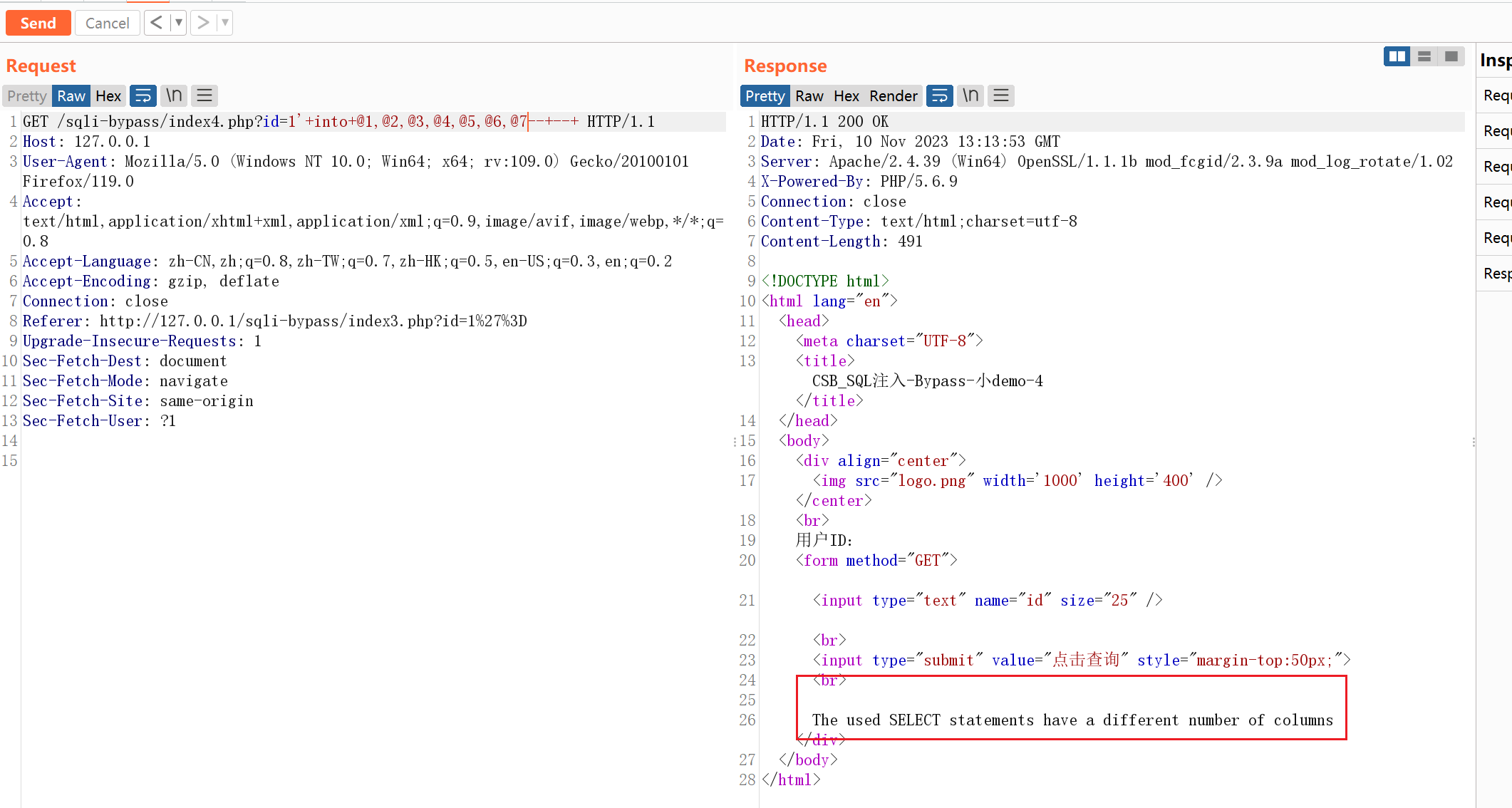Open the previous-history dropdown arrow
This screenshot has height=808, width=1512.
179,23
